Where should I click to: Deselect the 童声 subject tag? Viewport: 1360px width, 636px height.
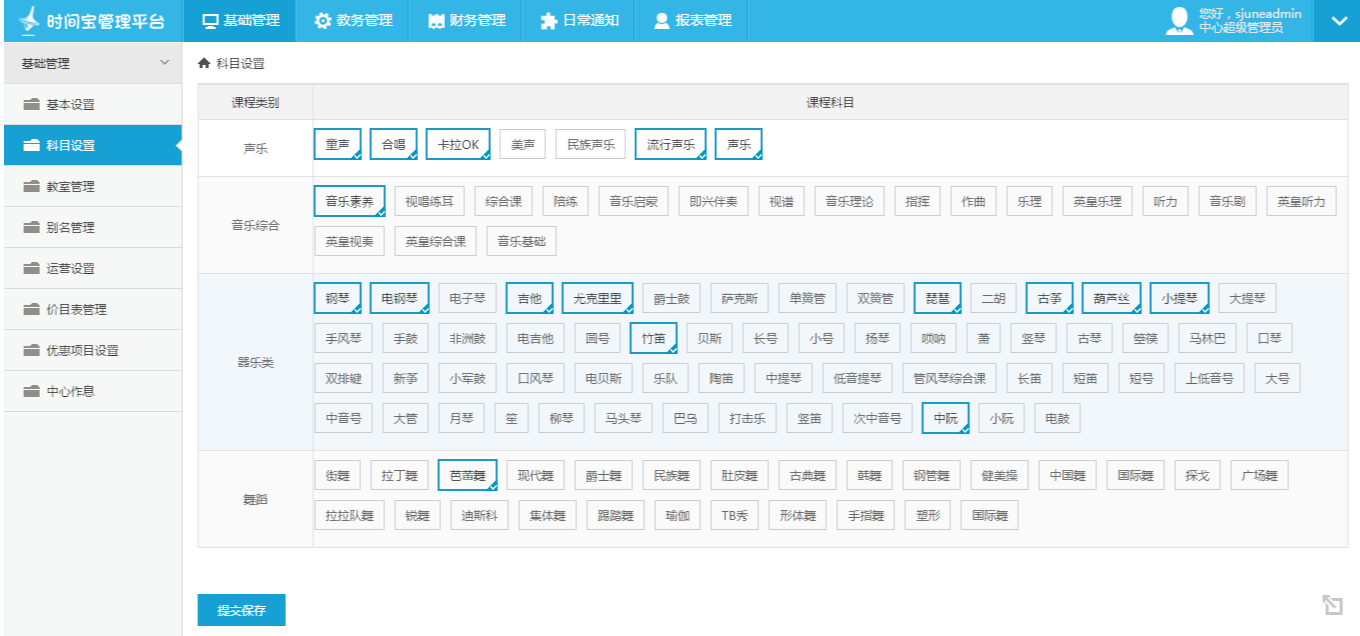(337, 144)
